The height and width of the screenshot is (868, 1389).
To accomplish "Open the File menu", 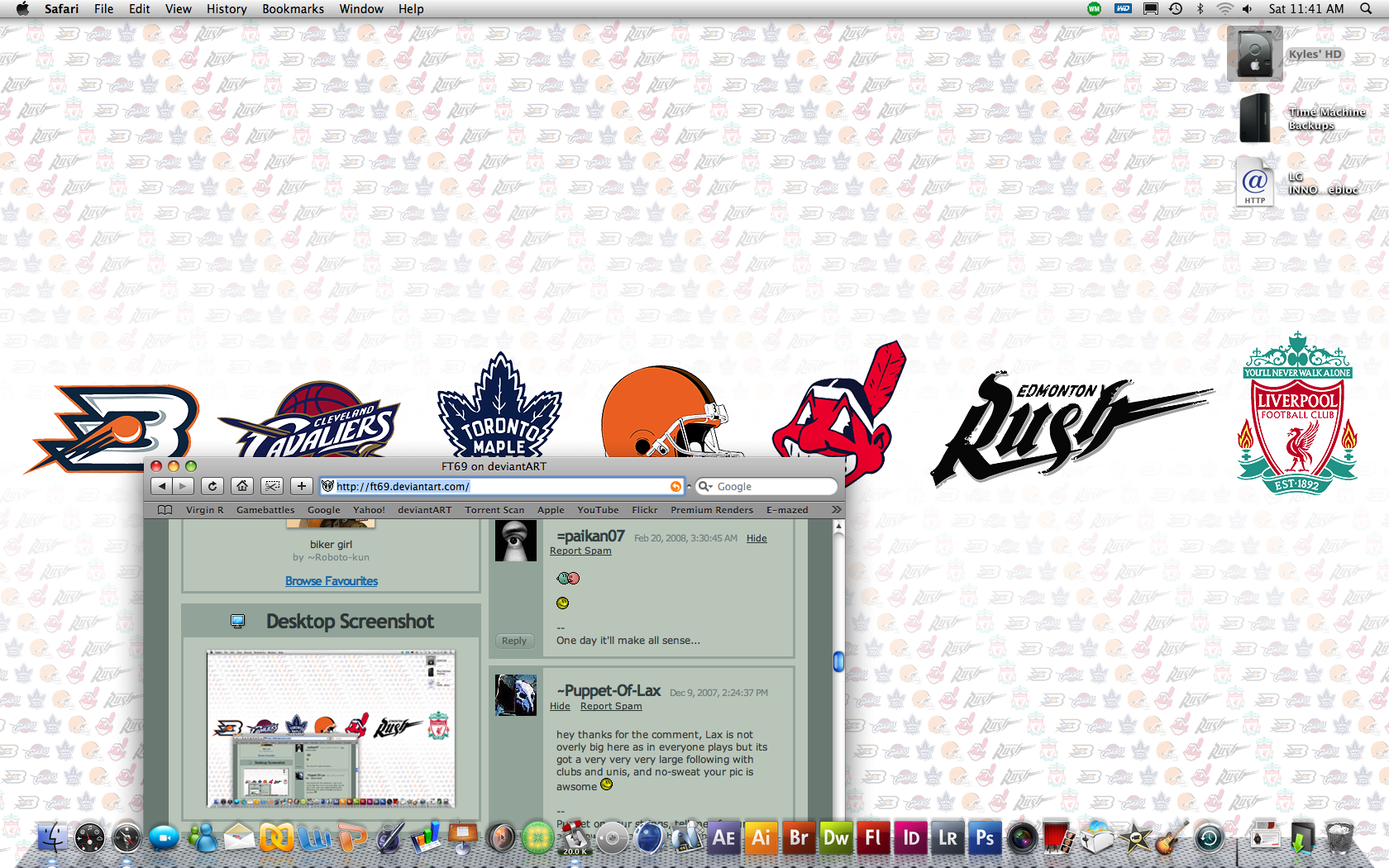I will (x=103, y=9).
